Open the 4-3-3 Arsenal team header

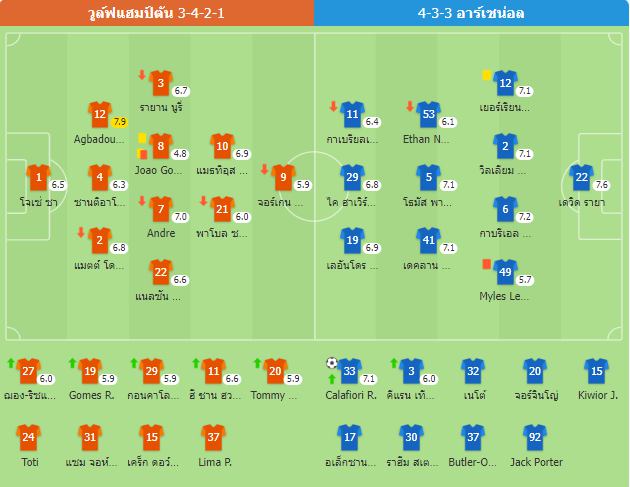coord(471,13)
